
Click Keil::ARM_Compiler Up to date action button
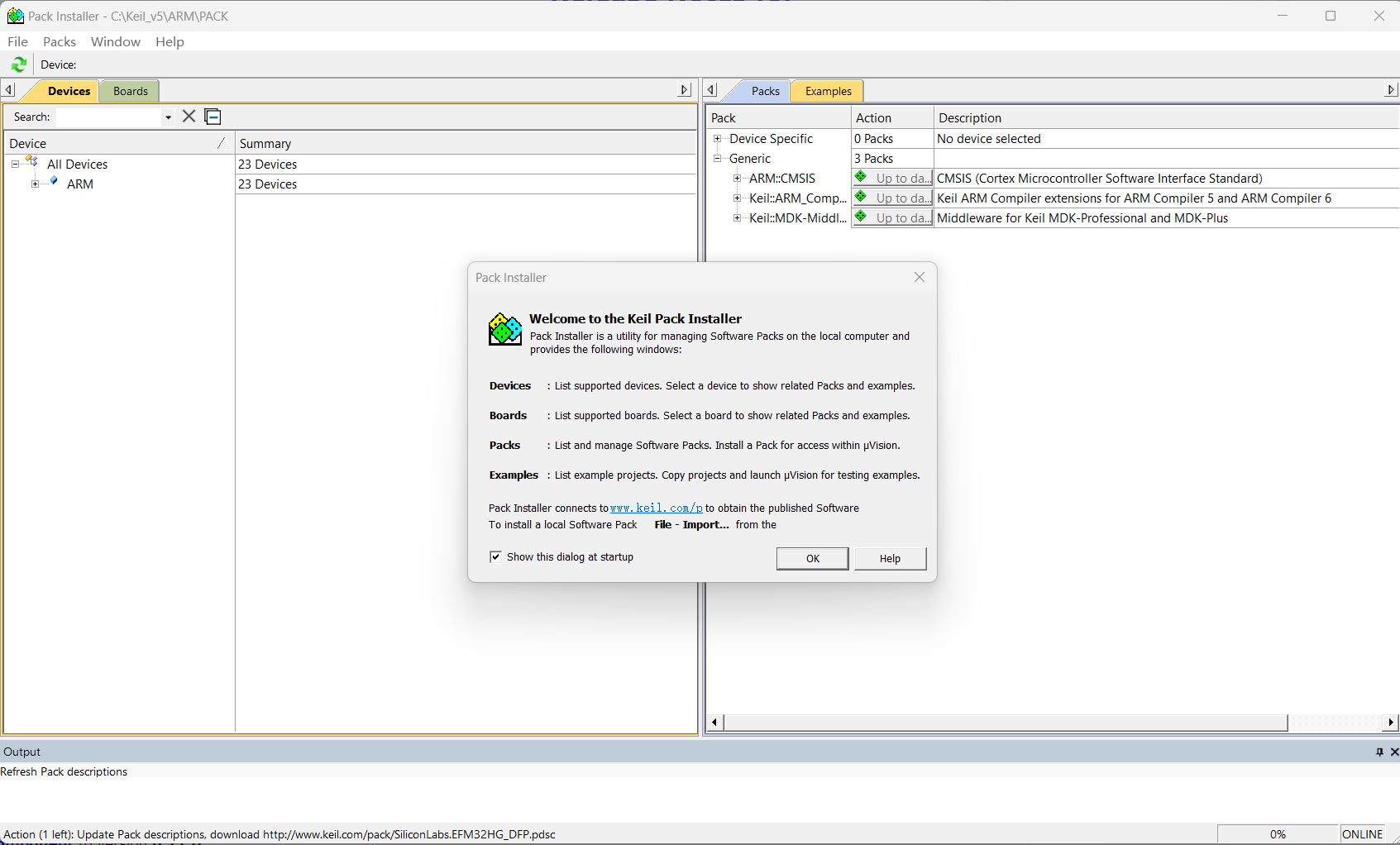(893, 198)
